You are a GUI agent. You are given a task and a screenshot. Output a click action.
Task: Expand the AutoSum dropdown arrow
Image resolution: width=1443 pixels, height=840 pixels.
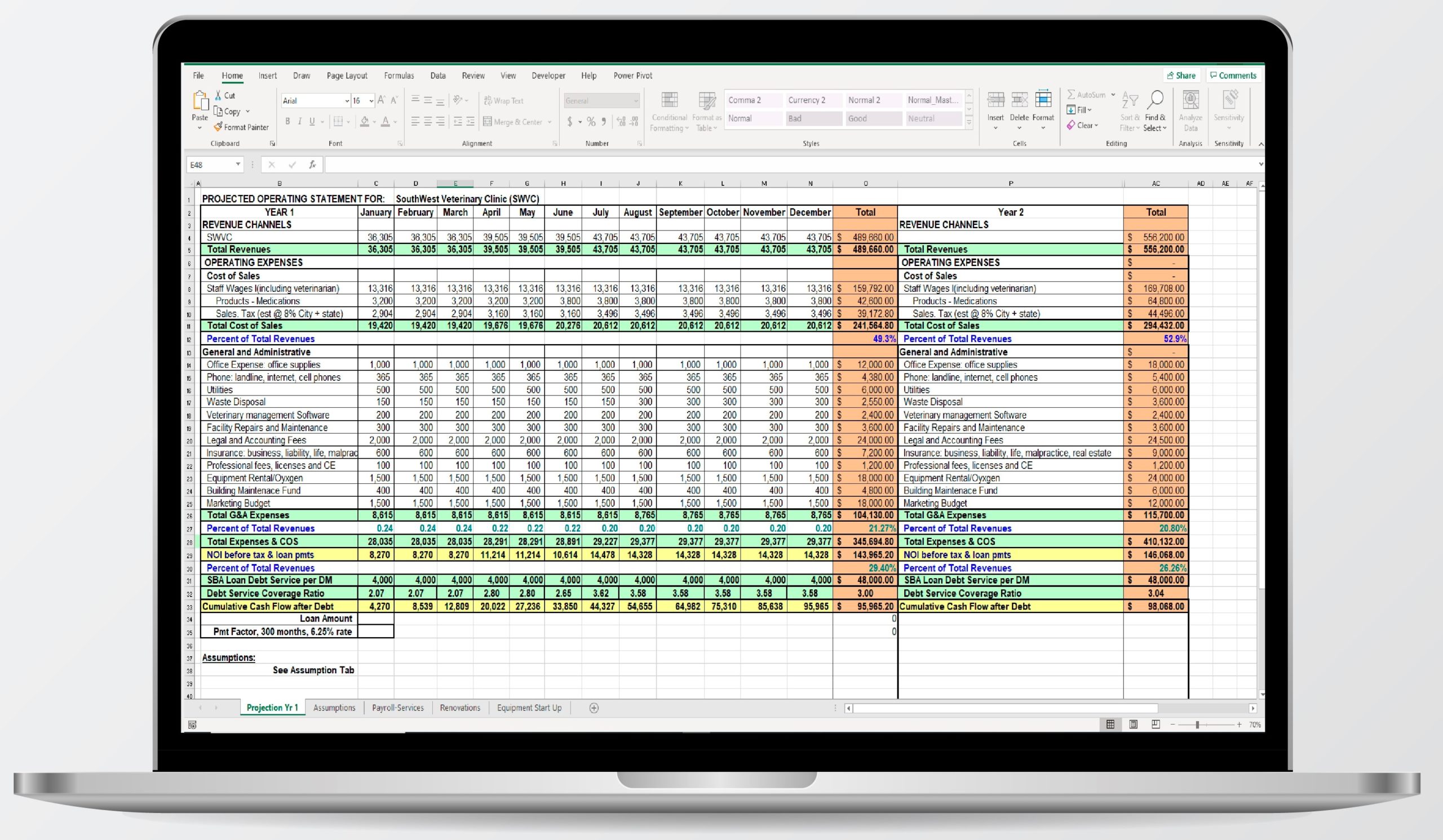coord(1113,95)
